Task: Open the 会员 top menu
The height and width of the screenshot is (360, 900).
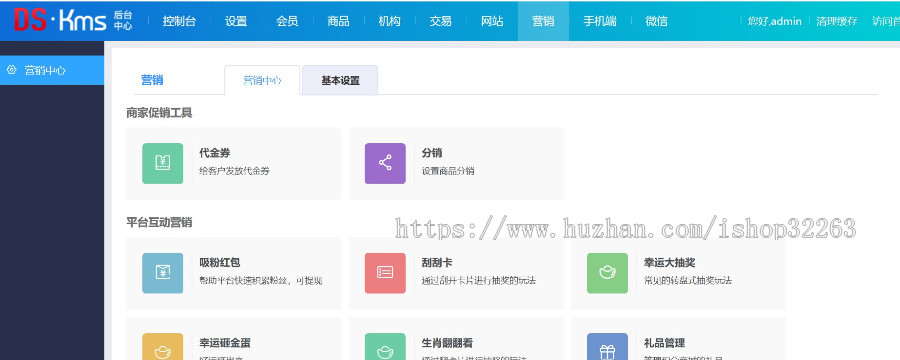Action: (287, 21)
